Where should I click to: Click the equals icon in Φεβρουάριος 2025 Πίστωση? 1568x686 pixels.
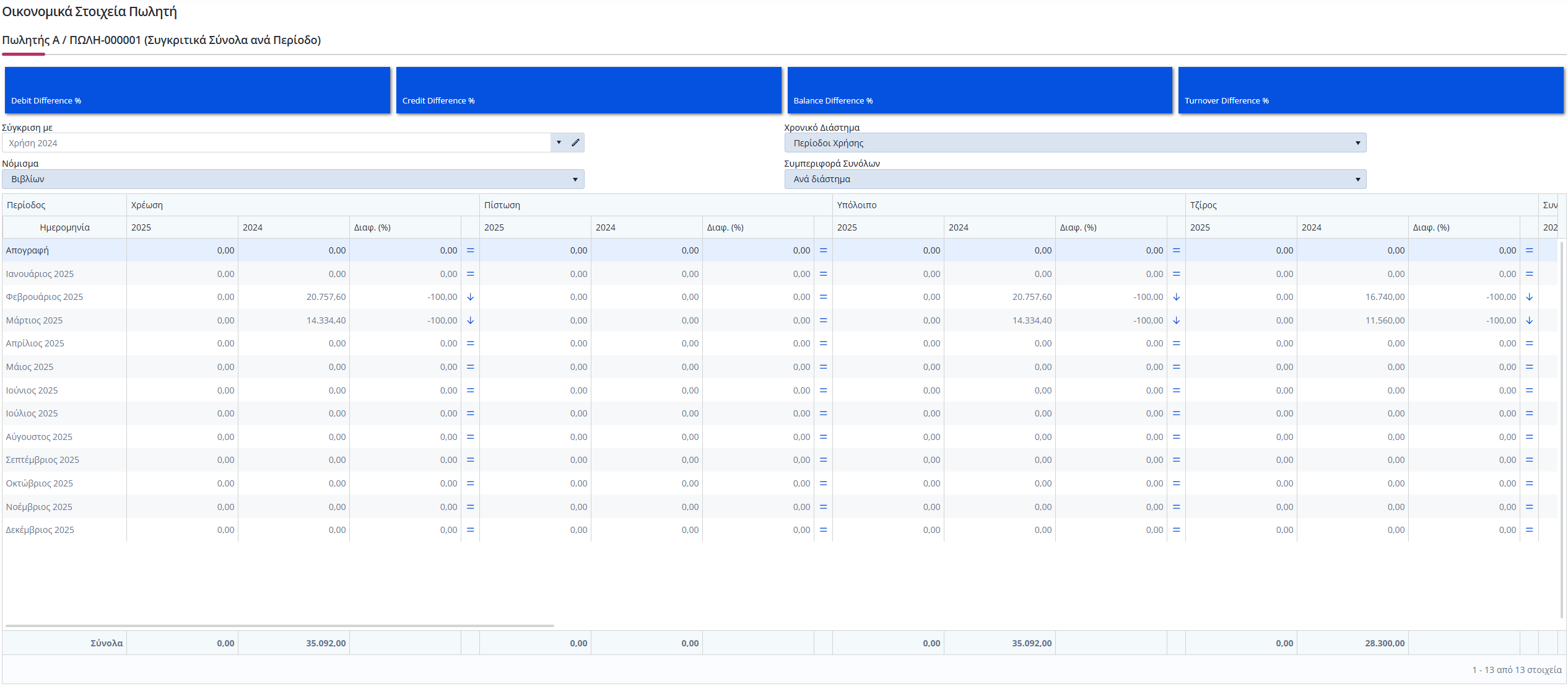pos(824,297)
